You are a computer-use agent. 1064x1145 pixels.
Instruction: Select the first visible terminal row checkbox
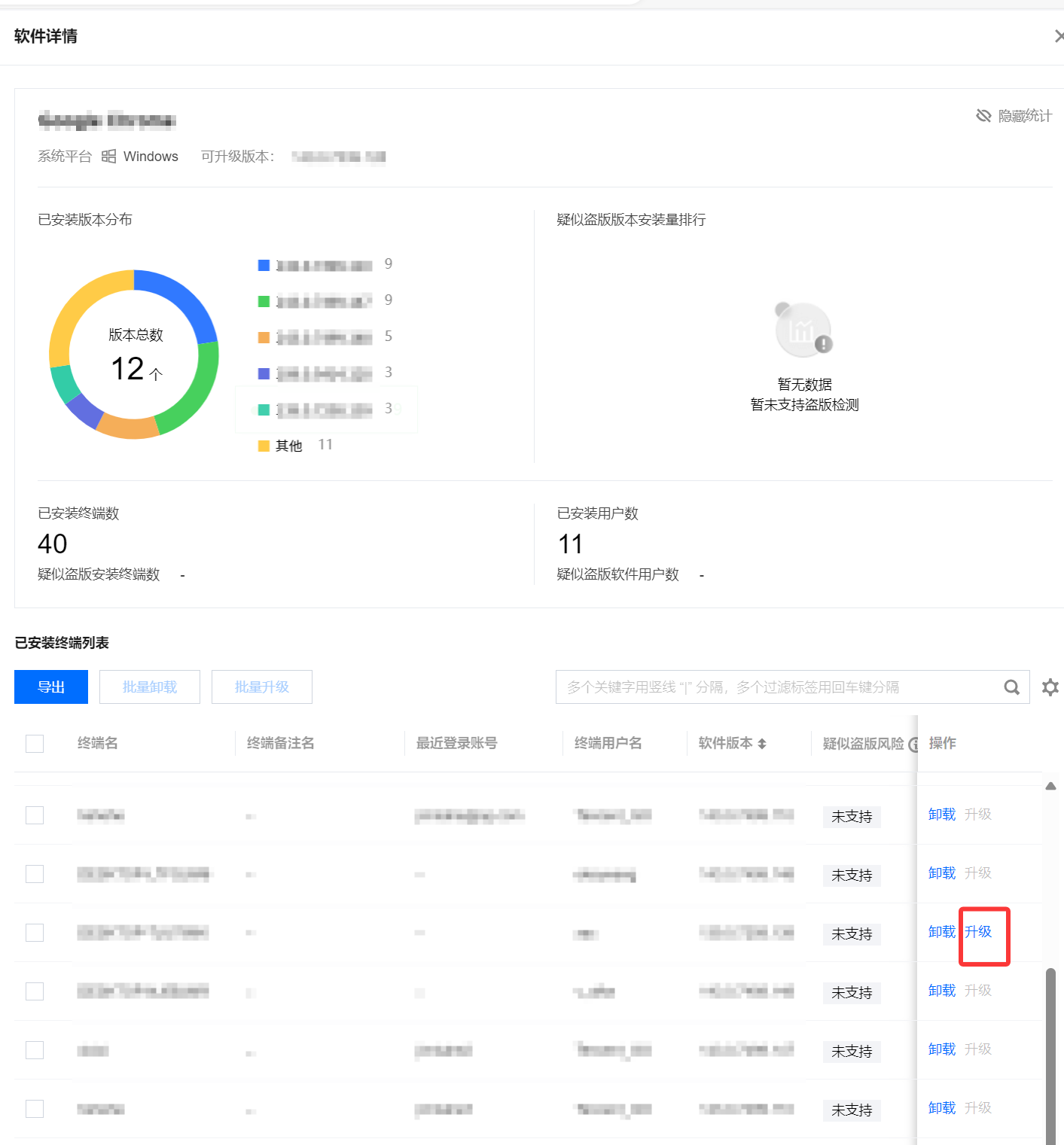35,815
